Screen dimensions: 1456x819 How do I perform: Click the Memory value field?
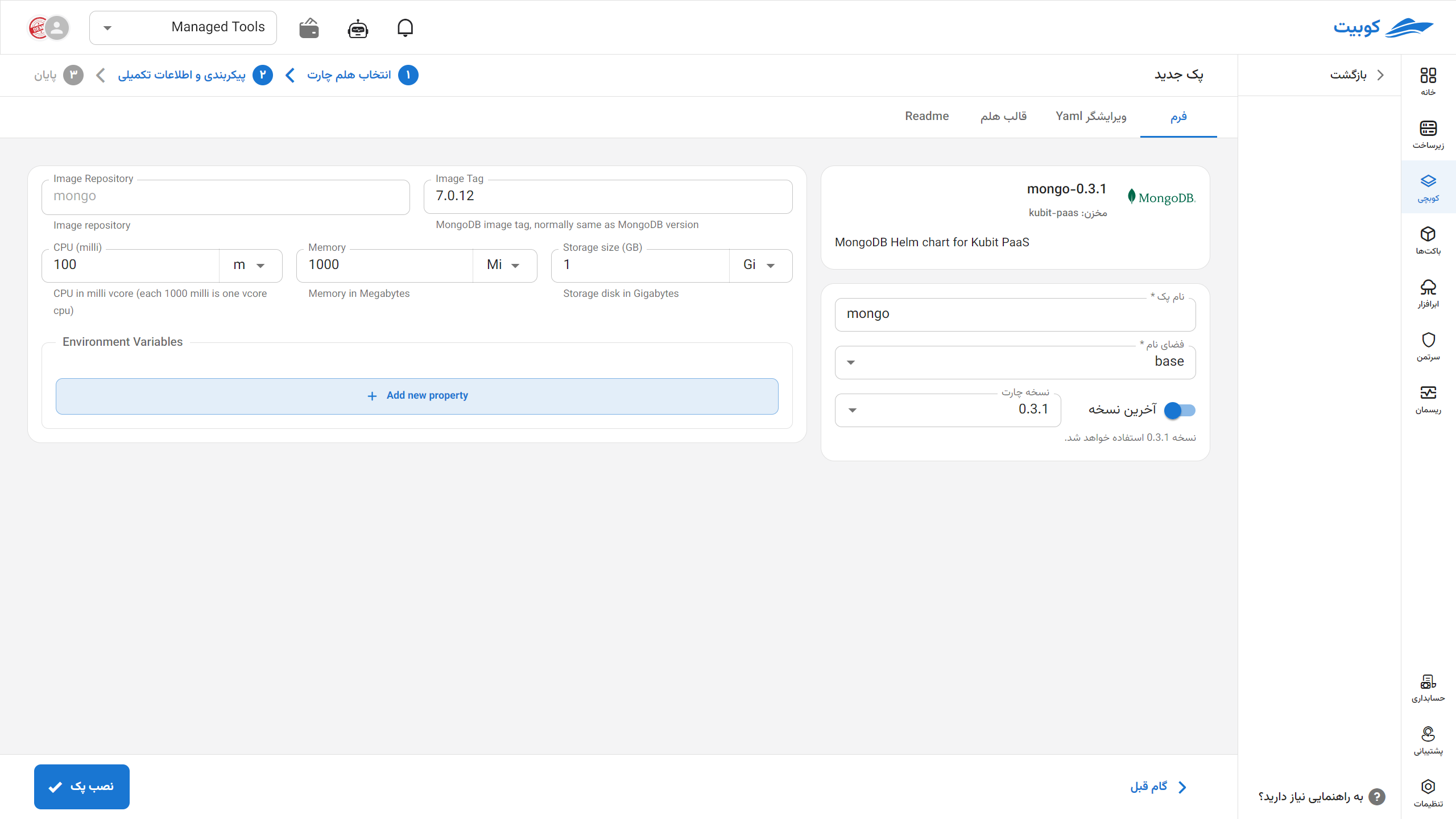point(385,265)
